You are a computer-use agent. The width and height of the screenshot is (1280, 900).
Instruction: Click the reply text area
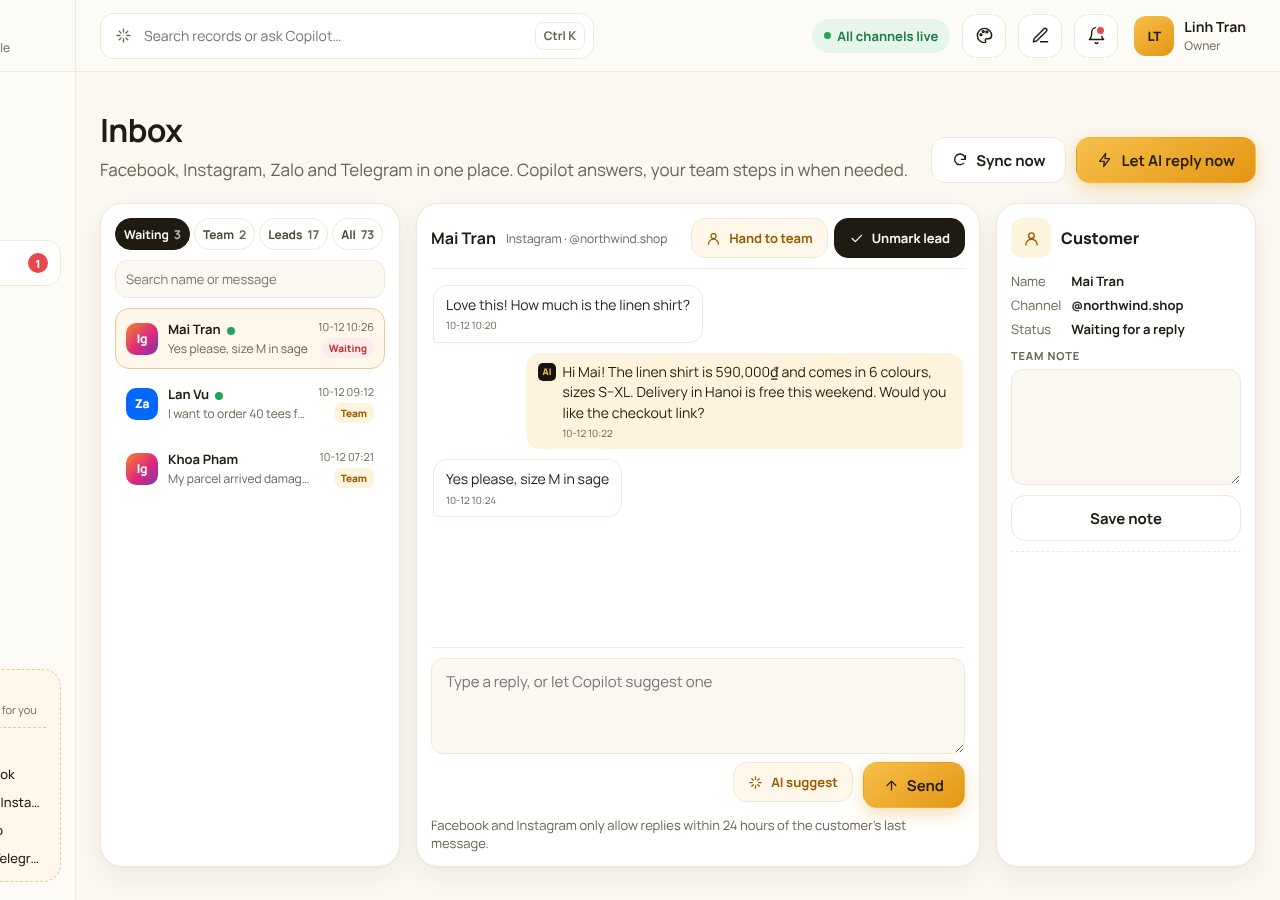tap(698, 706)
